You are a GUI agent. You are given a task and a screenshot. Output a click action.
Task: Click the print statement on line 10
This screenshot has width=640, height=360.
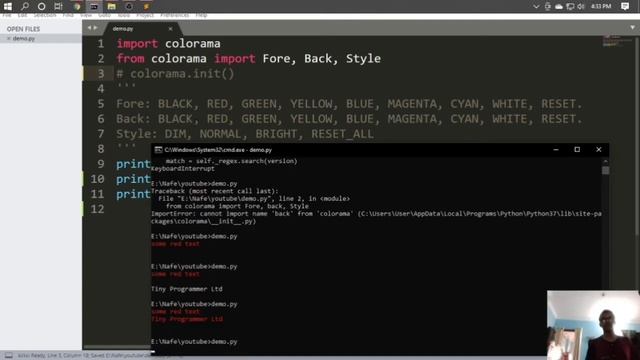click(x=133, y=179)
